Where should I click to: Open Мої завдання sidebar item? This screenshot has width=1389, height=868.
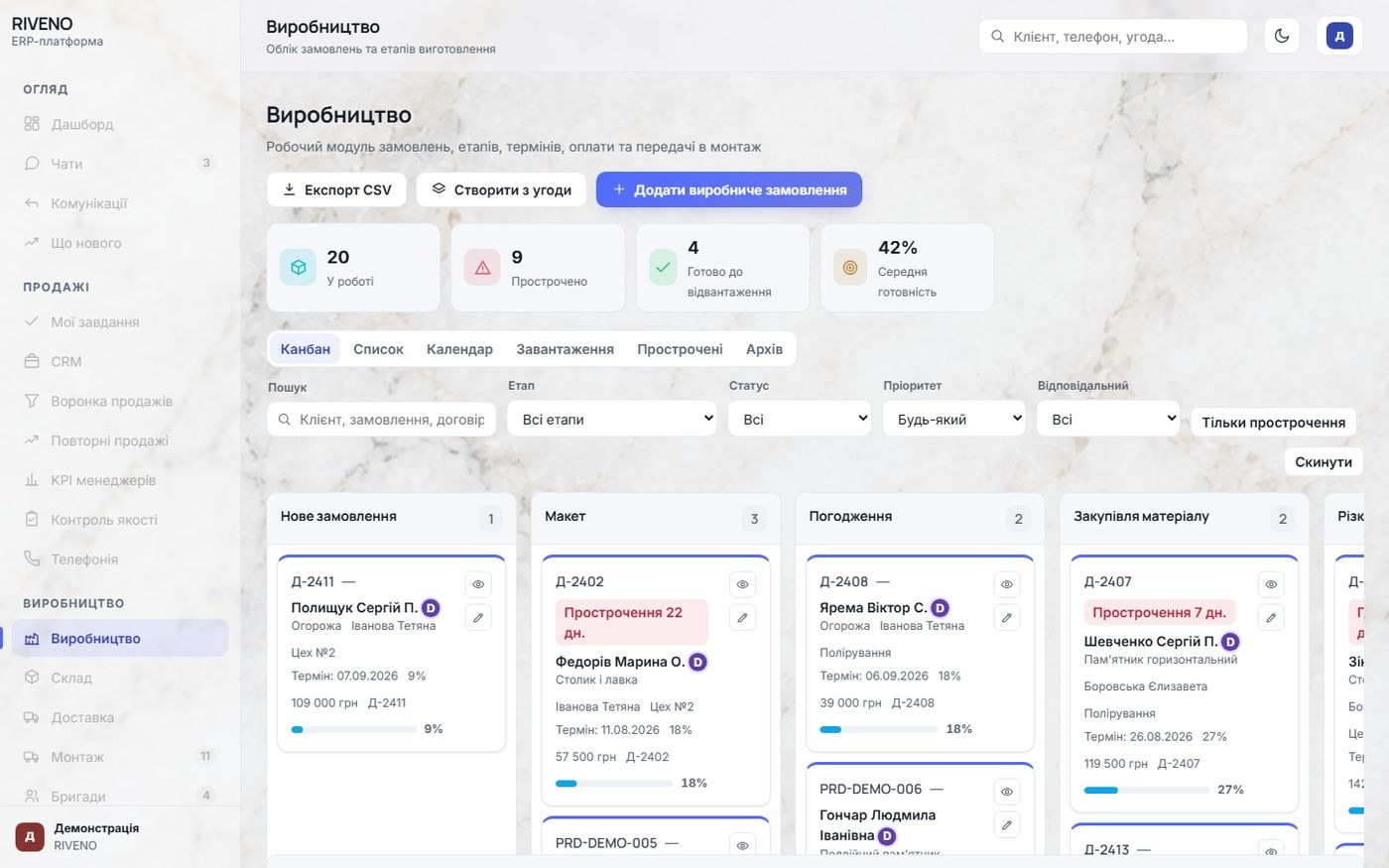coord(120,322)
